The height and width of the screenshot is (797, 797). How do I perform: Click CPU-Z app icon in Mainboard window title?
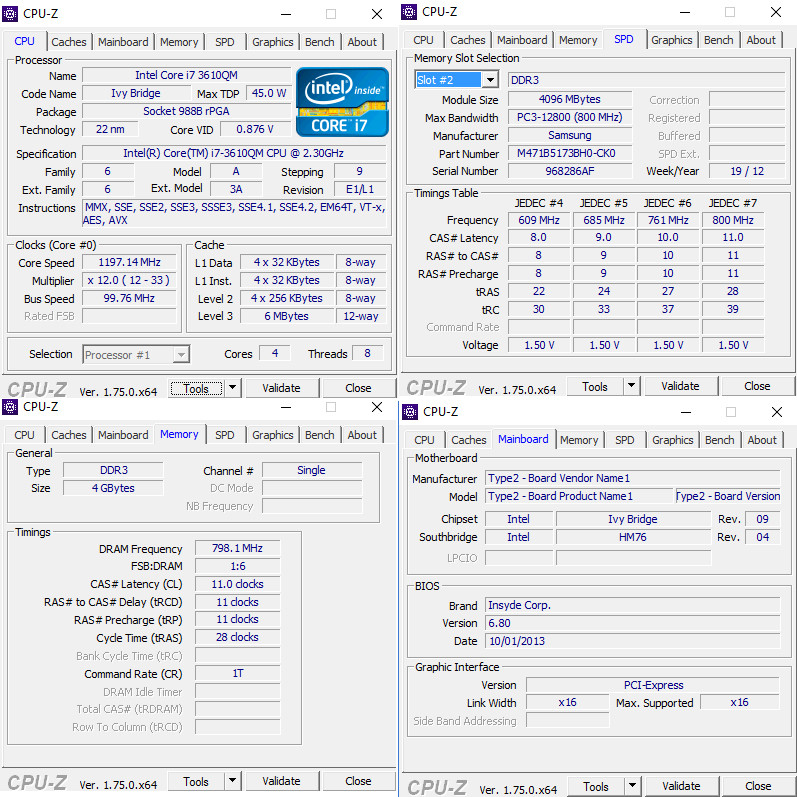410,412
